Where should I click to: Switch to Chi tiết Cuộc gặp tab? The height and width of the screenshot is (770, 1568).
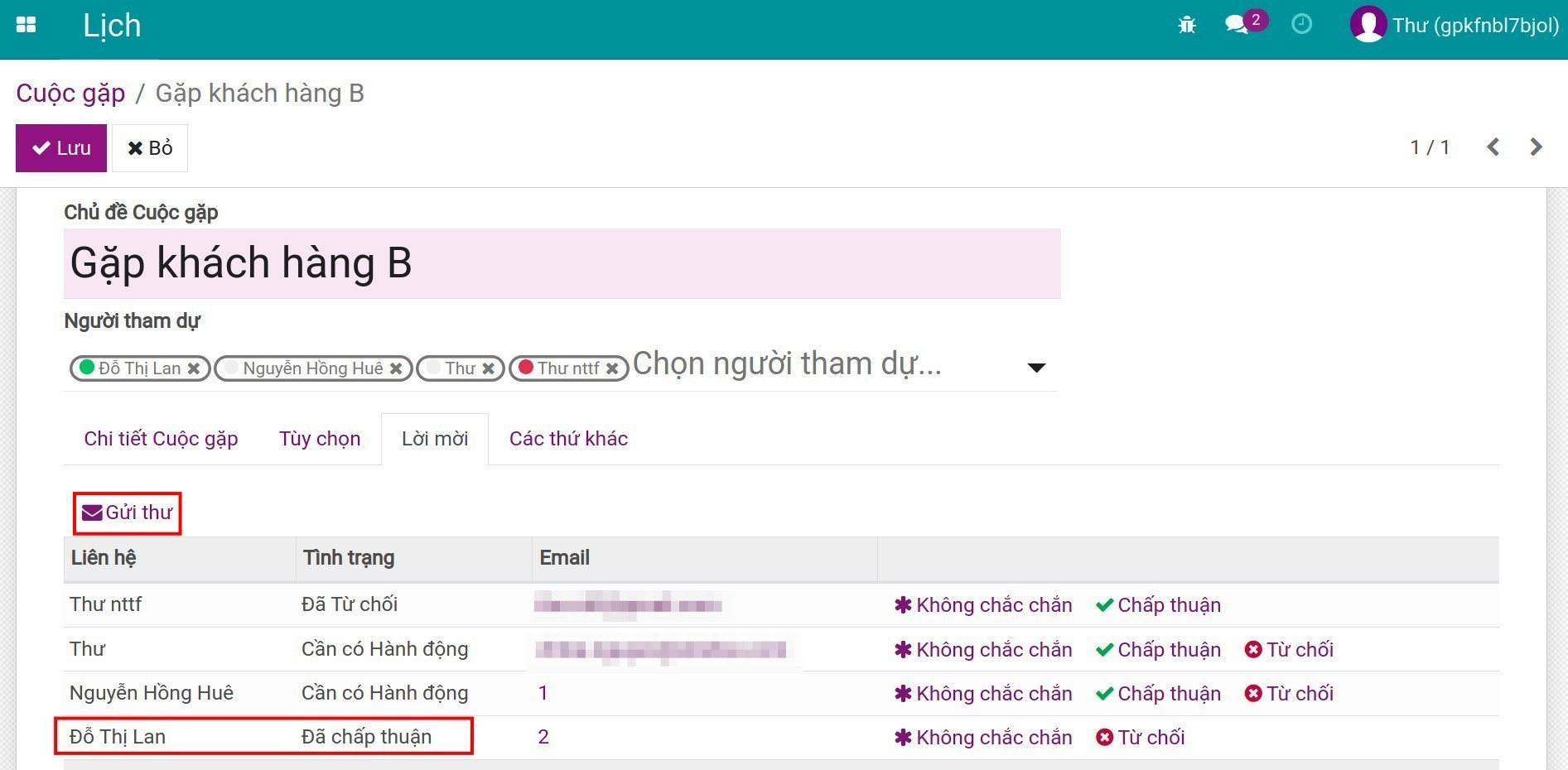tap(161, 439)
